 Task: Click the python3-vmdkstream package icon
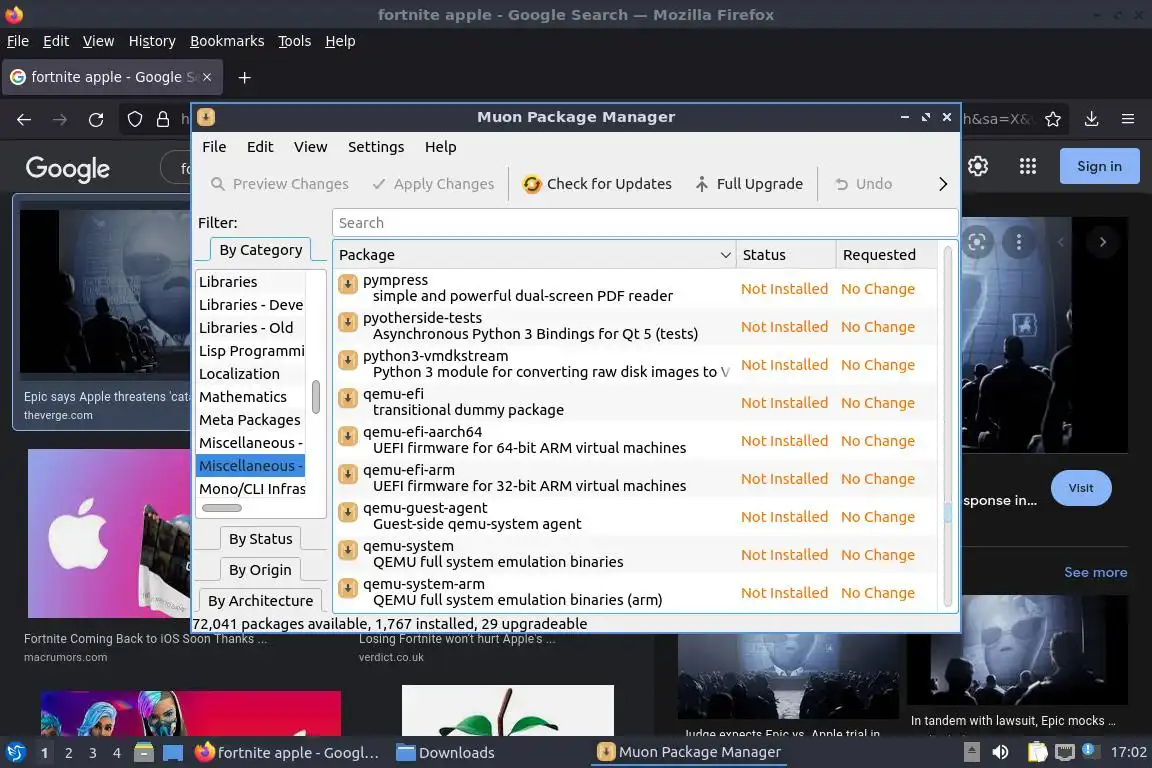tap(348, 360)
